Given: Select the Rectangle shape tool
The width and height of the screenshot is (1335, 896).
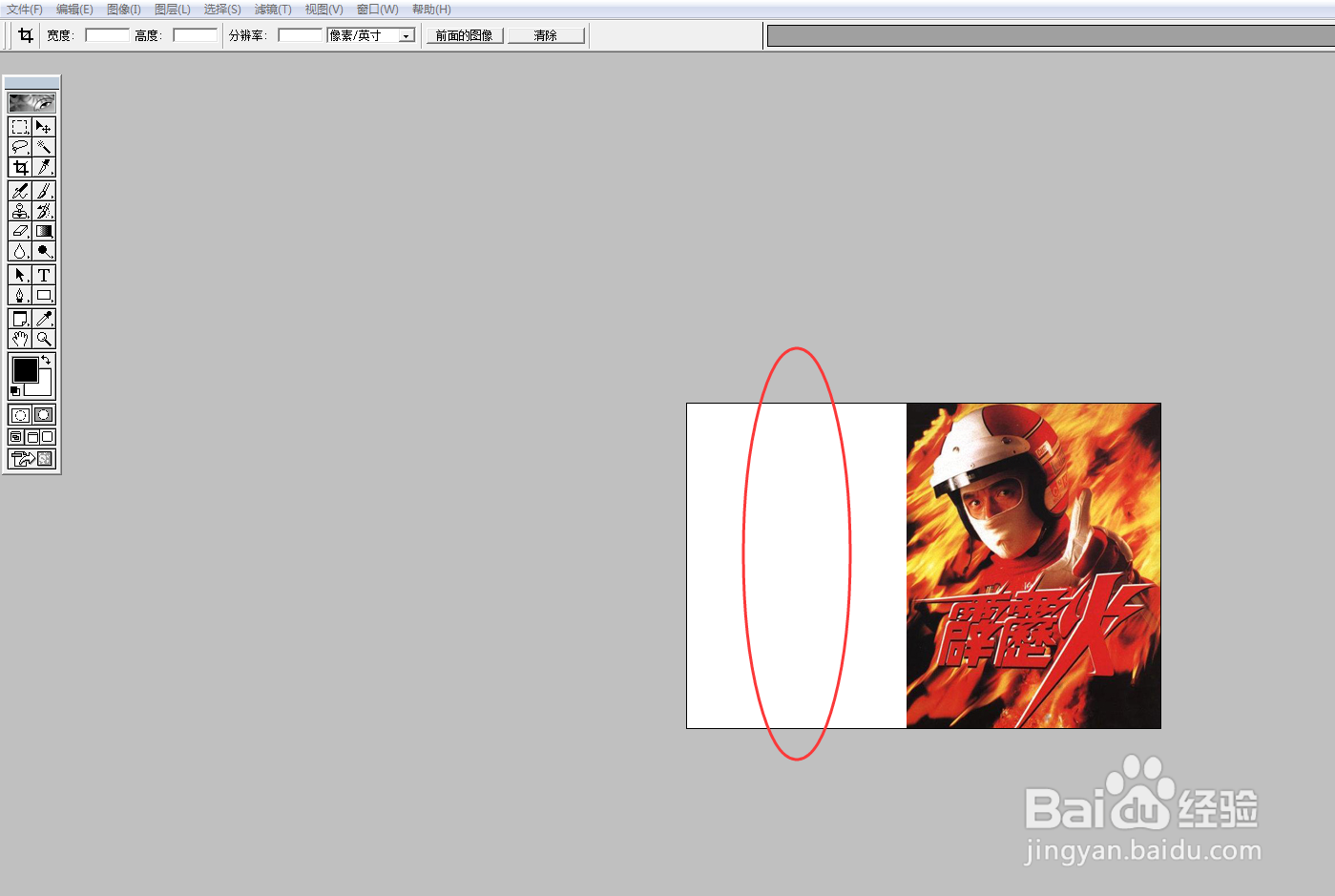Looking at the screenshot, I should (44, 295).
